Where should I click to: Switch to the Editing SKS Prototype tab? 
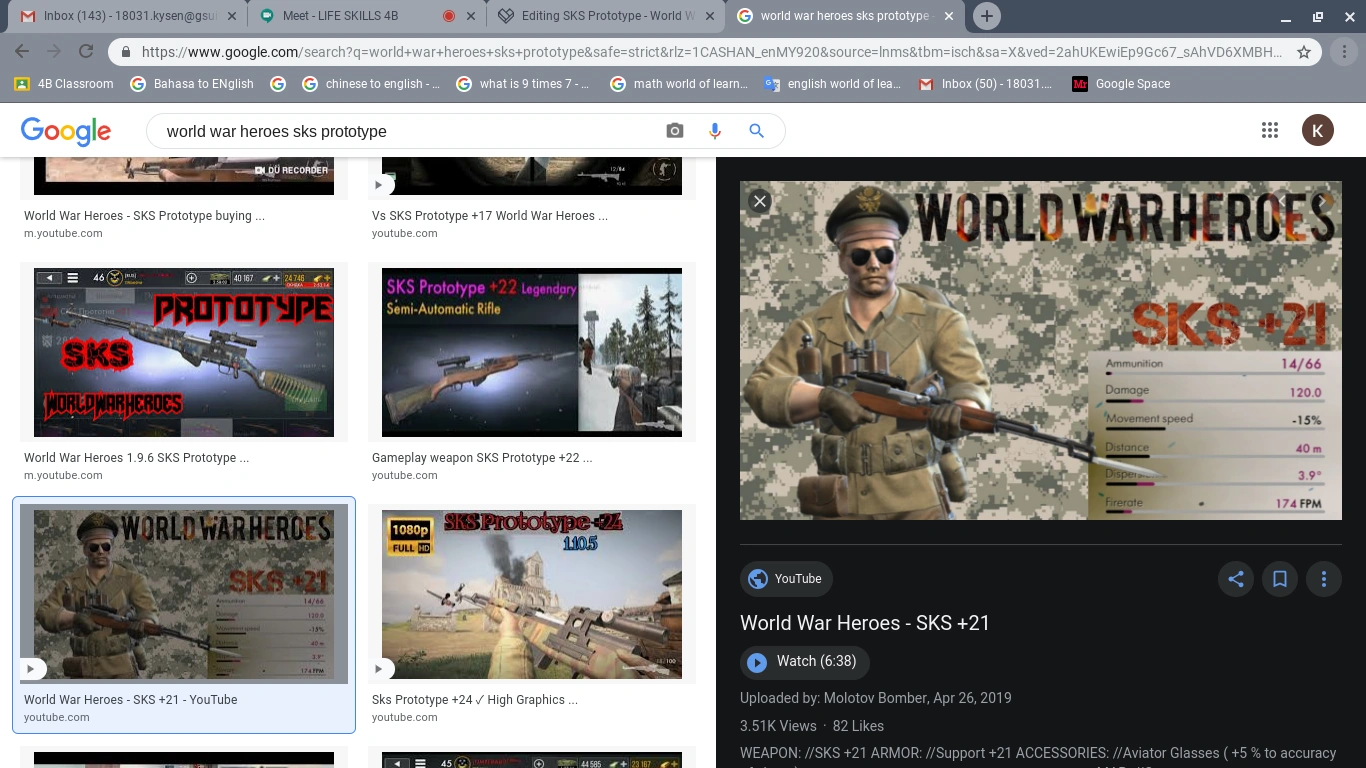click(606, 16)
